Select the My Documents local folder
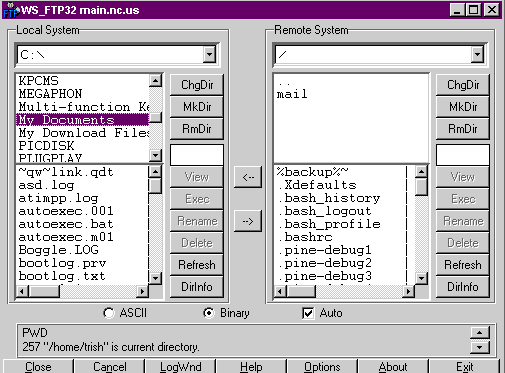The height and width of the screenshot is (373, 505). (82, 120)
